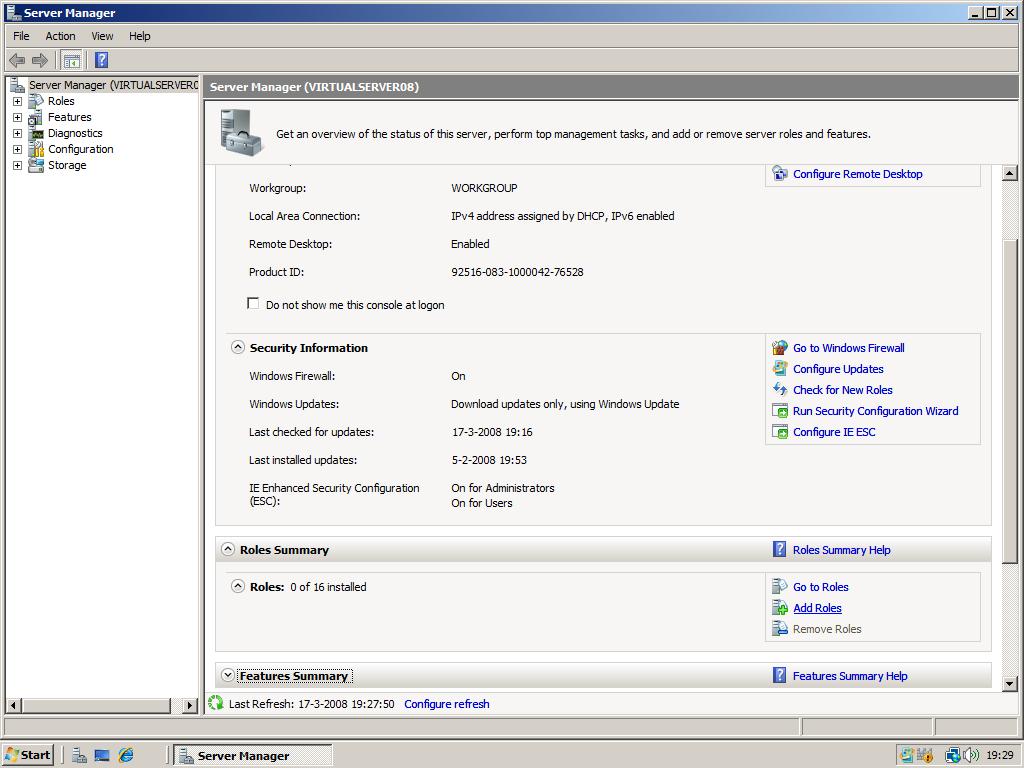Expand the Configuration tree node

tap(18, 150)
